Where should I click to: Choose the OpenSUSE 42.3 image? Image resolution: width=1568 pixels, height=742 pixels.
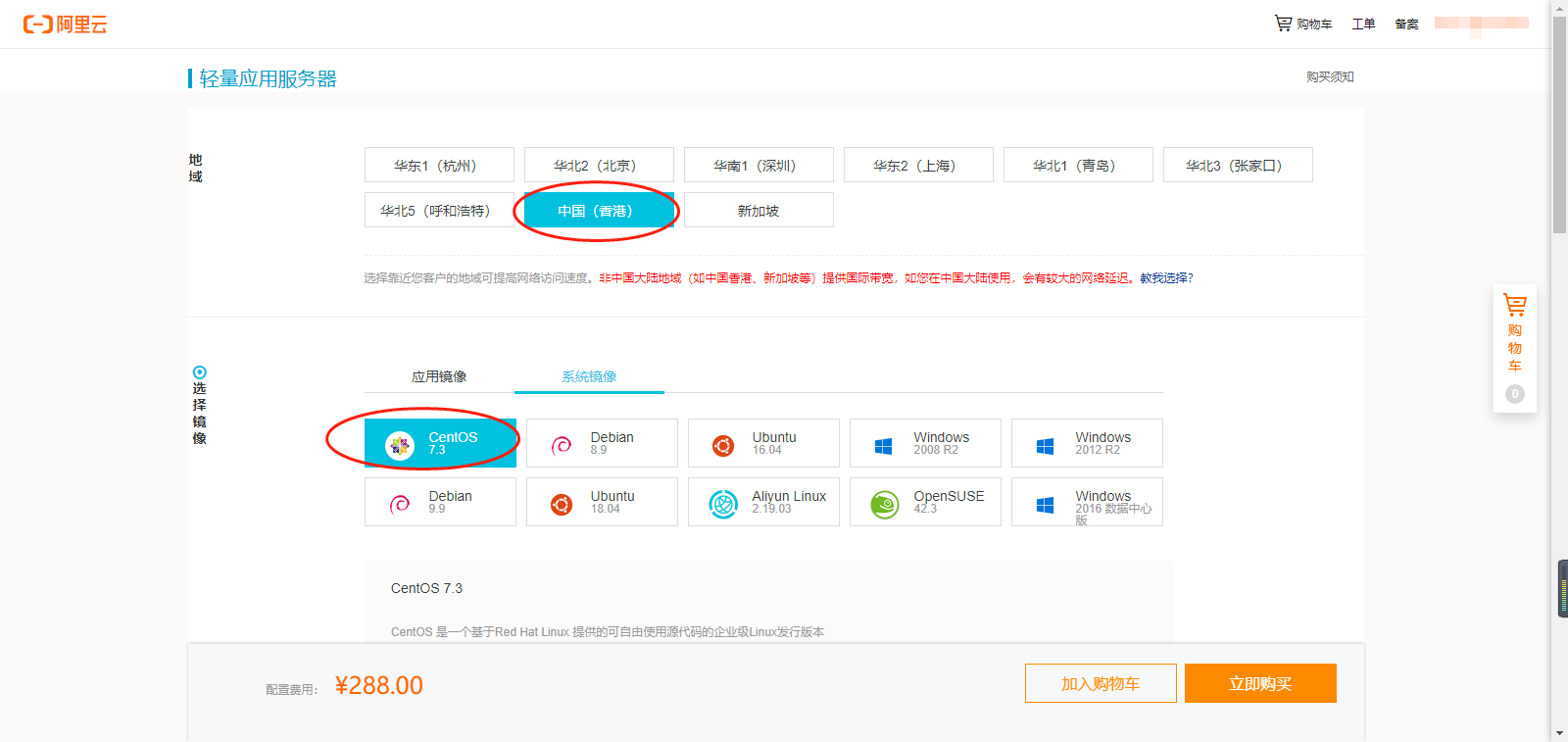(925, 502)
